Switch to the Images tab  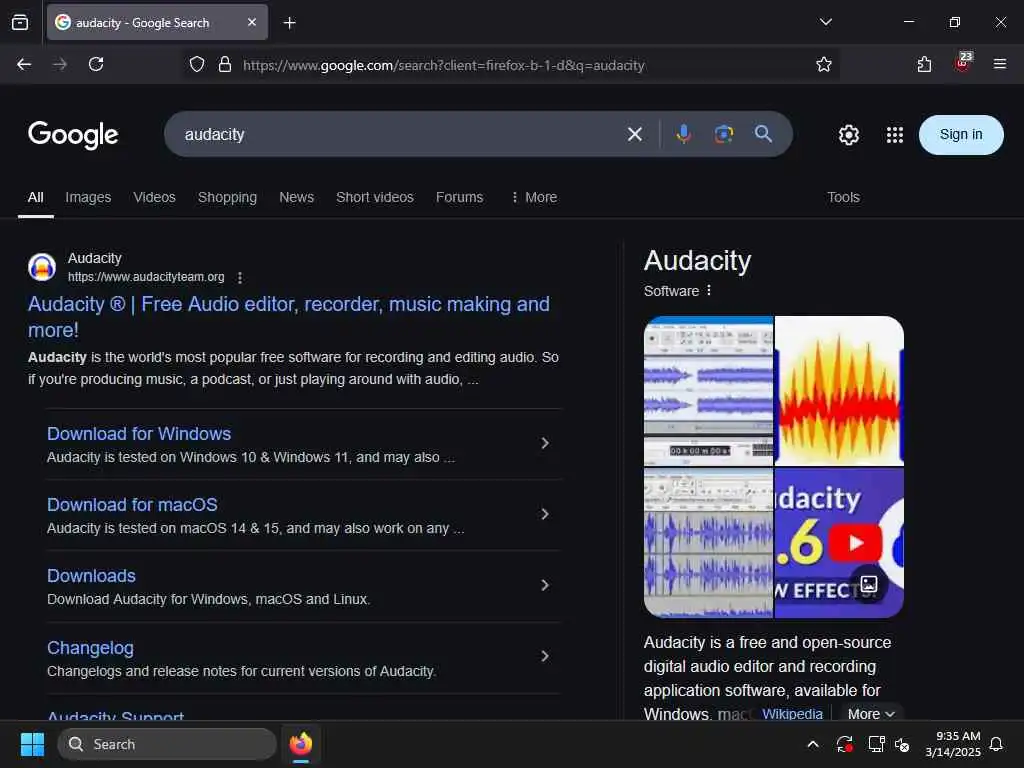point(88,197)
